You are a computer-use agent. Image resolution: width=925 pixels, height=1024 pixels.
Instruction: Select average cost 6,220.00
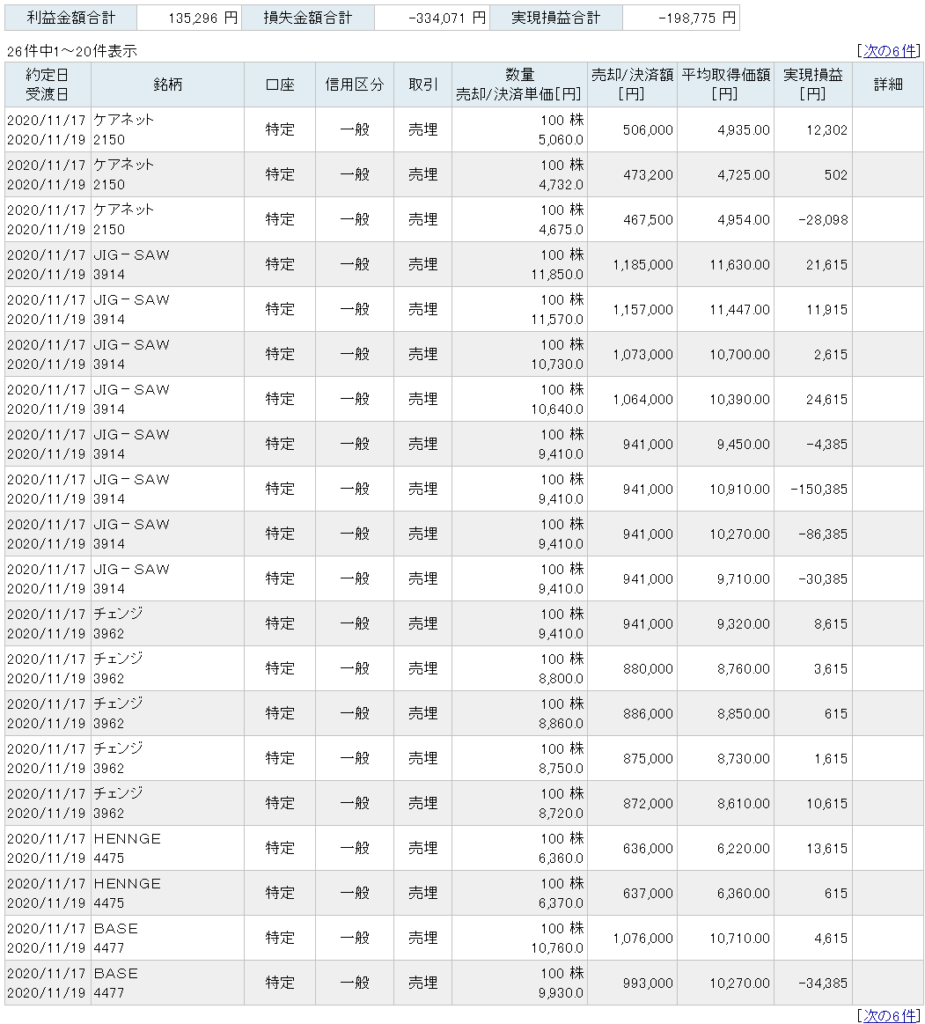click(x=743, y=848)
